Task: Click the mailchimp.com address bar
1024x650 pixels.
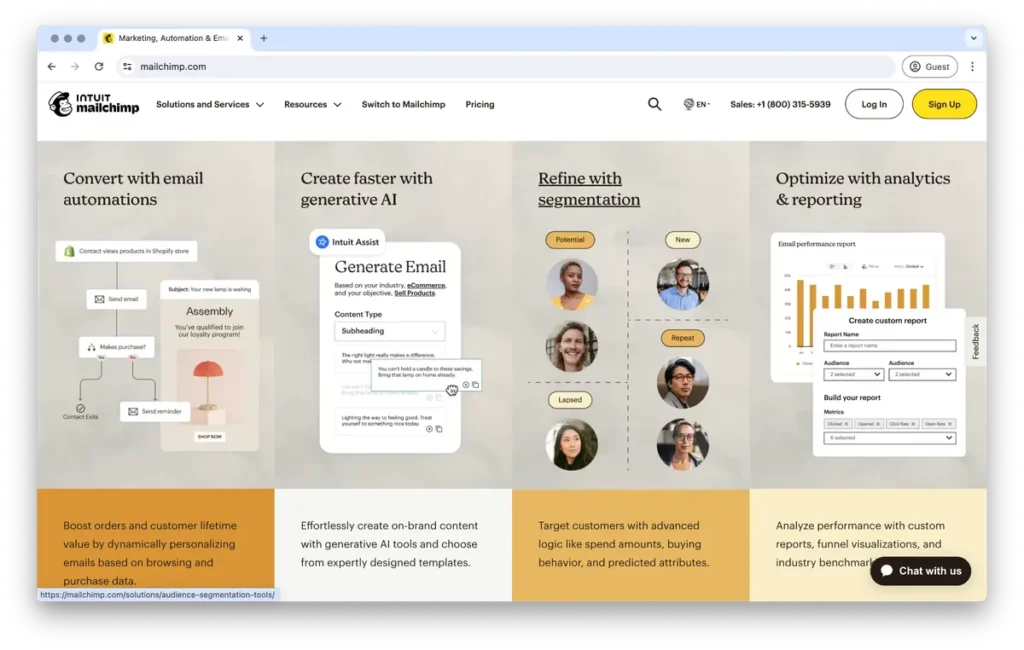Action: [x=506, y=67]
